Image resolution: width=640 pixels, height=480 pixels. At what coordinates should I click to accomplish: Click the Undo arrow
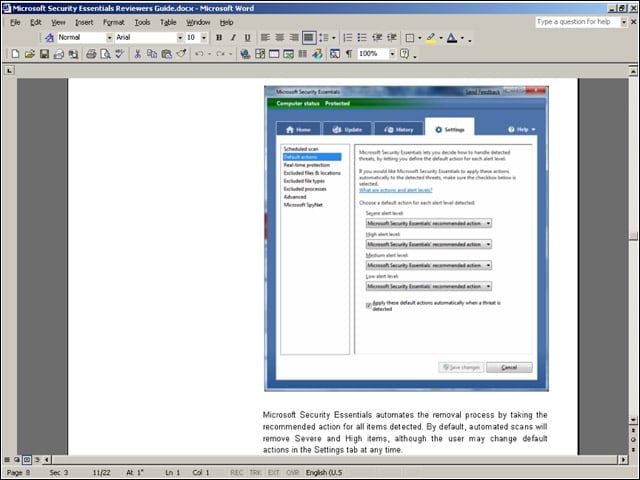pos(199,54)
